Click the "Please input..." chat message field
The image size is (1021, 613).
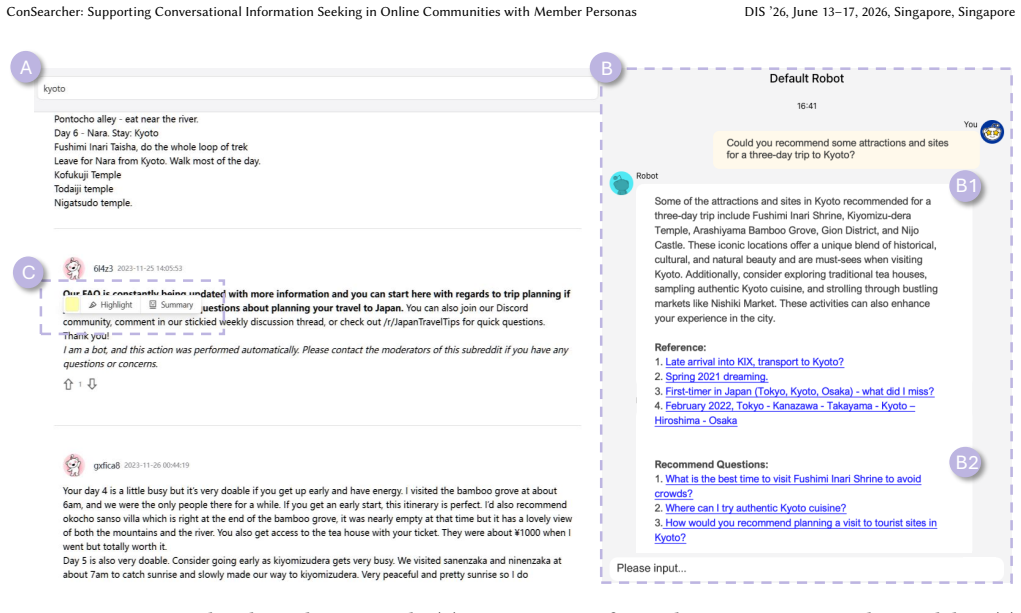[x=806, y=568]
